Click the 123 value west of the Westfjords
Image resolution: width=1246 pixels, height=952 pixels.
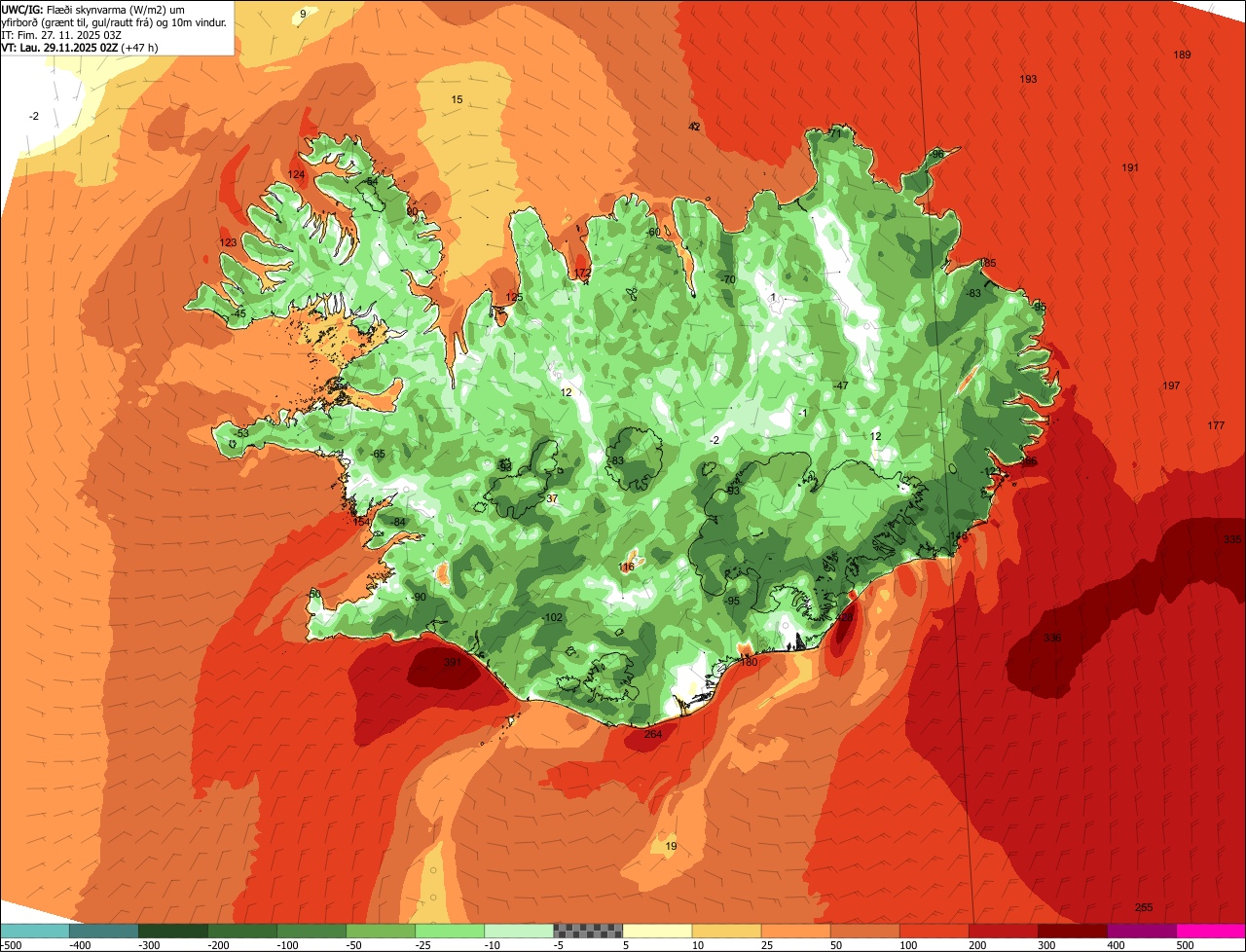[228, 242]
